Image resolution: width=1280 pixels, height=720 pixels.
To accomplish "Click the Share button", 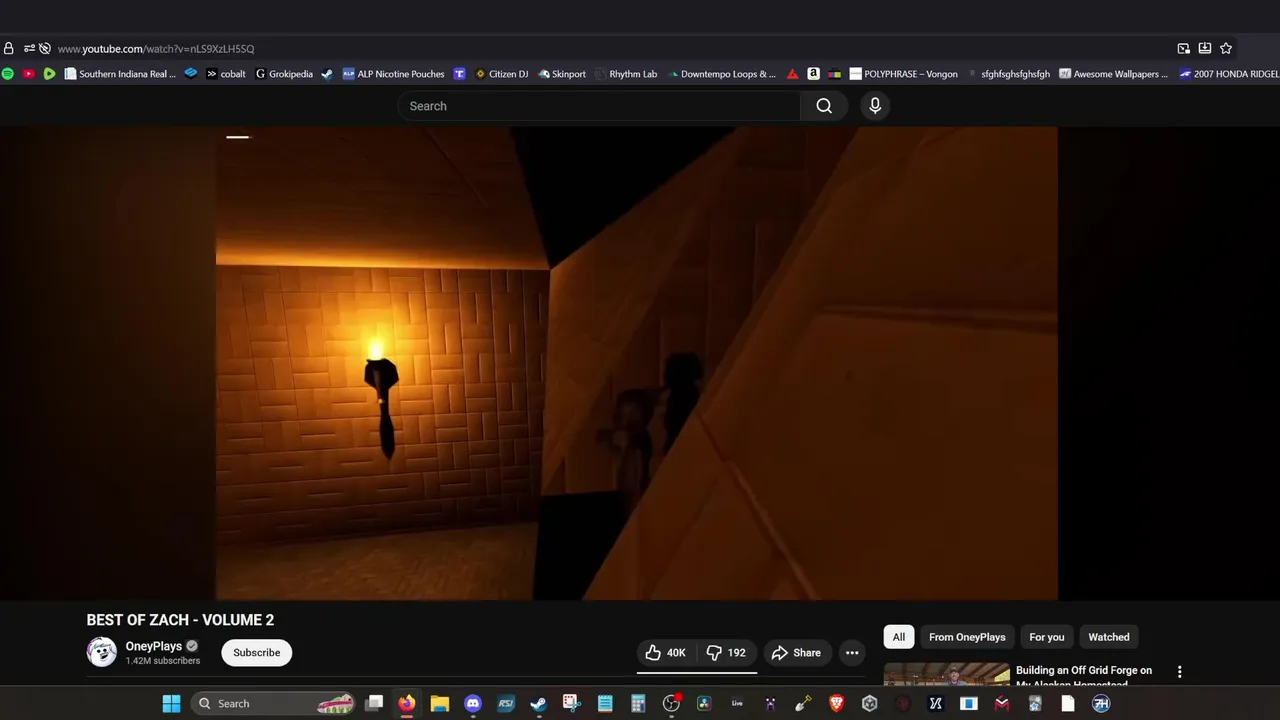I will coord(796,653).
